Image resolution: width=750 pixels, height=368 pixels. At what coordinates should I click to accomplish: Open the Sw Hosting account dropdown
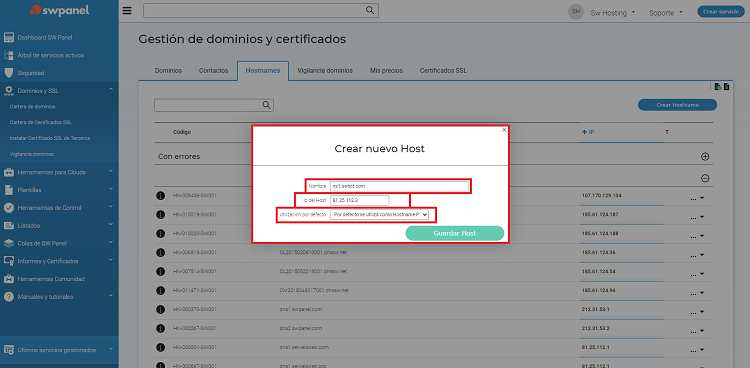[x=613, y=13]
